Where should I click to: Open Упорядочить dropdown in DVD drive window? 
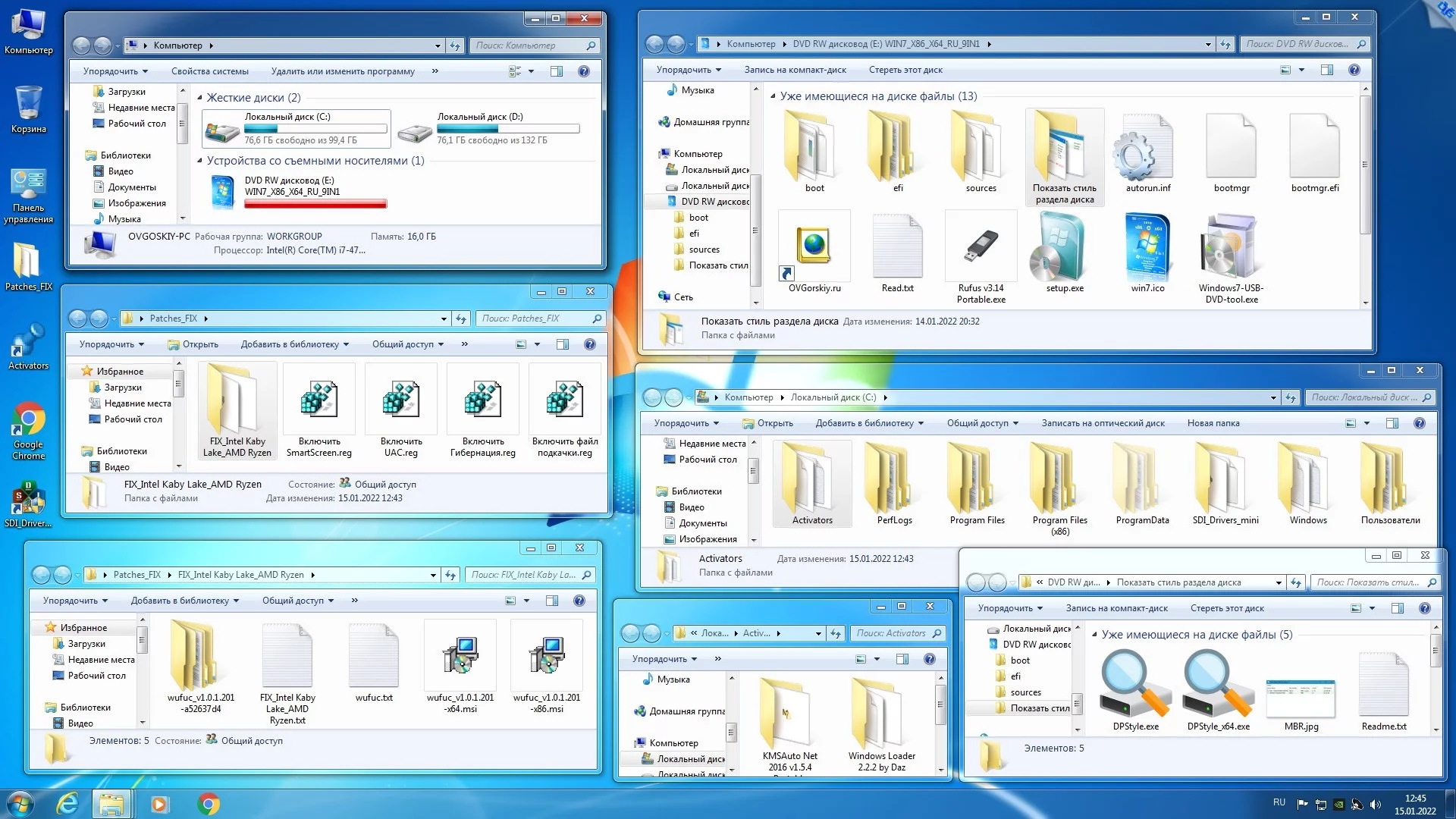pos(688,70)
